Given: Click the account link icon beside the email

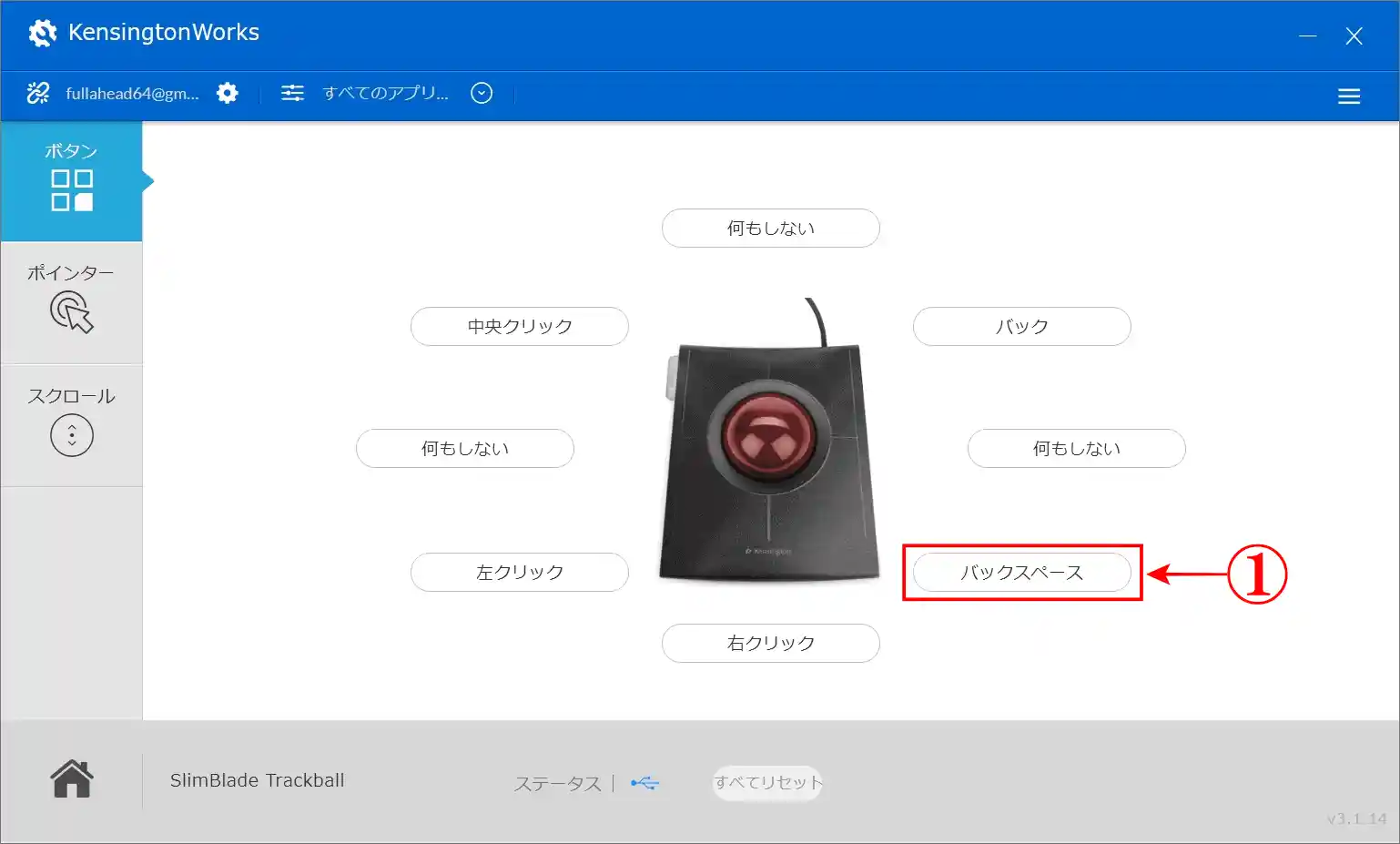Looking at the screenshot, I should tap(38, 93).
